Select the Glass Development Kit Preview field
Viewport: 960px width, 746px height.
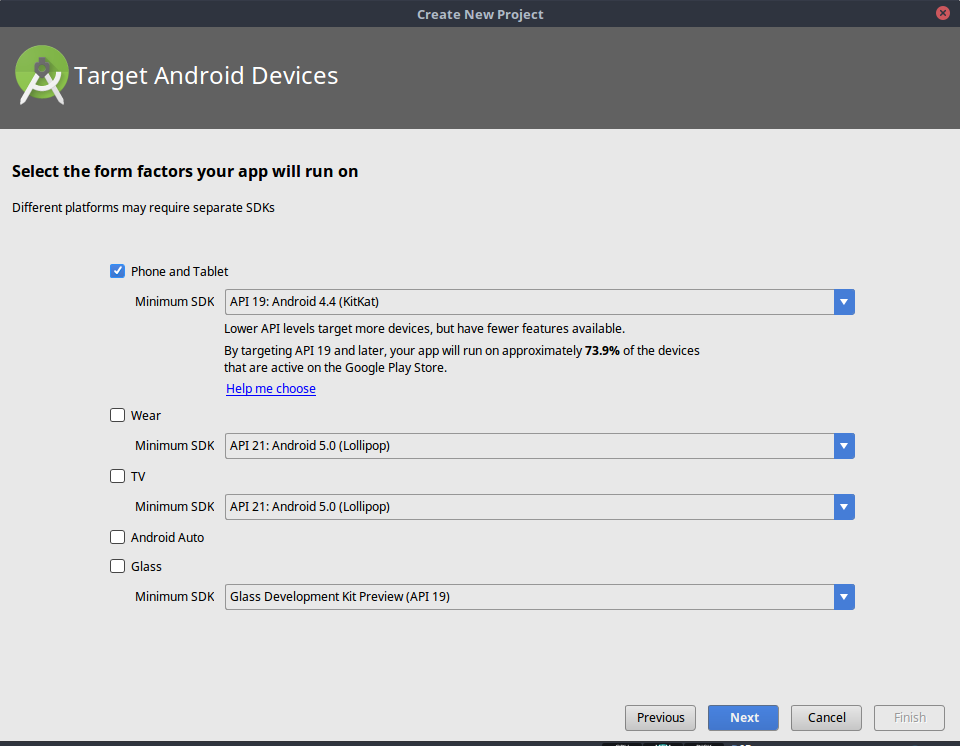500,596
